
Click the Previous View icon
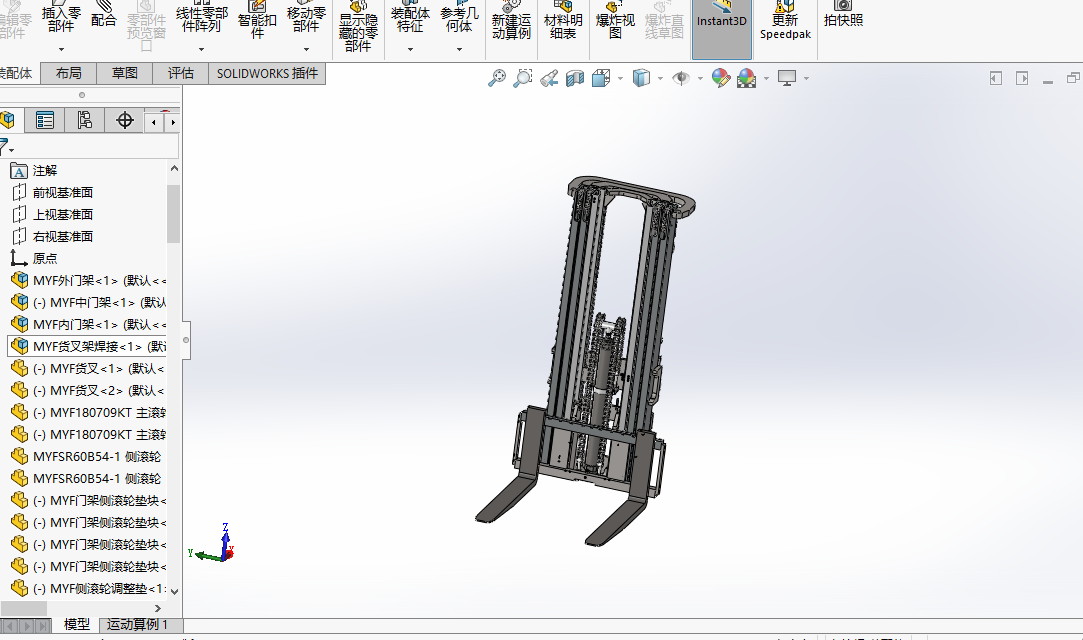coord(549,78)
